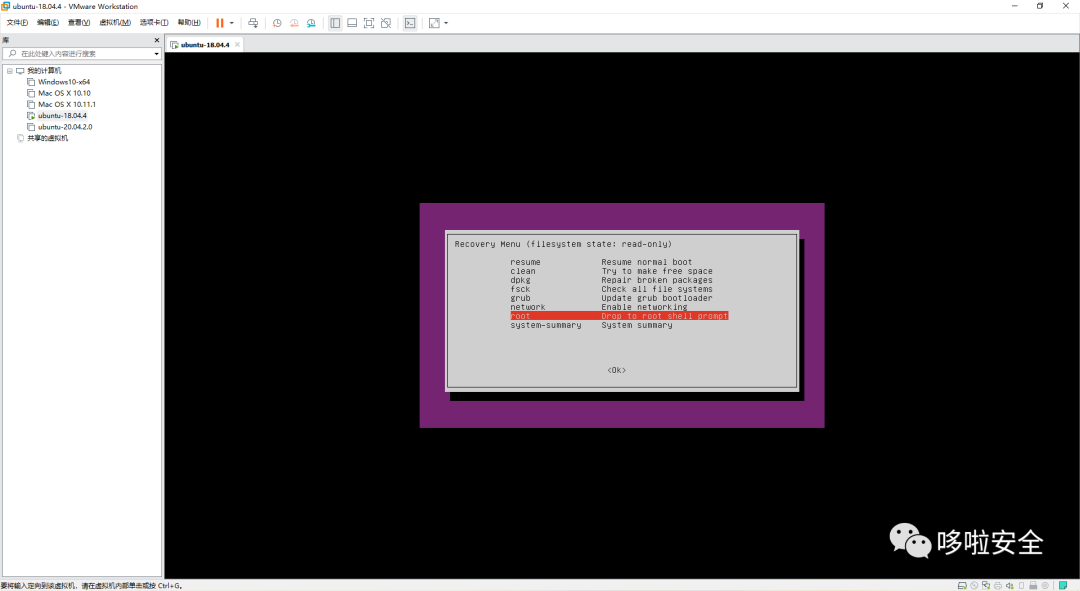Click the stretch guest display icon
The height and width of the screenshot is (591, 1080).
coord(434,23)
